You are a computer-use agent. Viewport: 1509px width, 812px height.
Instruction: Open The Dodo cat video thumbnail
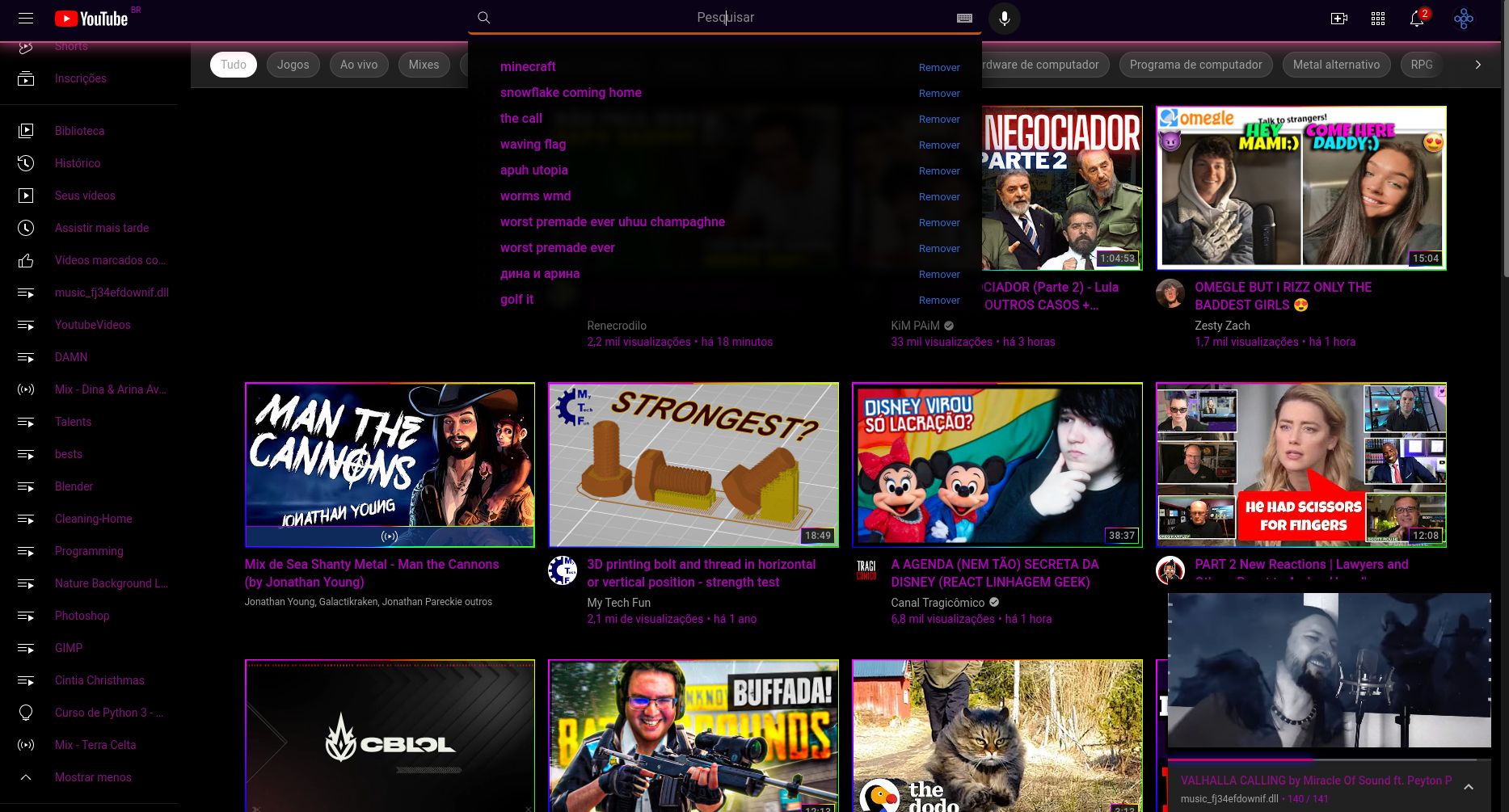tap(997, 735)
